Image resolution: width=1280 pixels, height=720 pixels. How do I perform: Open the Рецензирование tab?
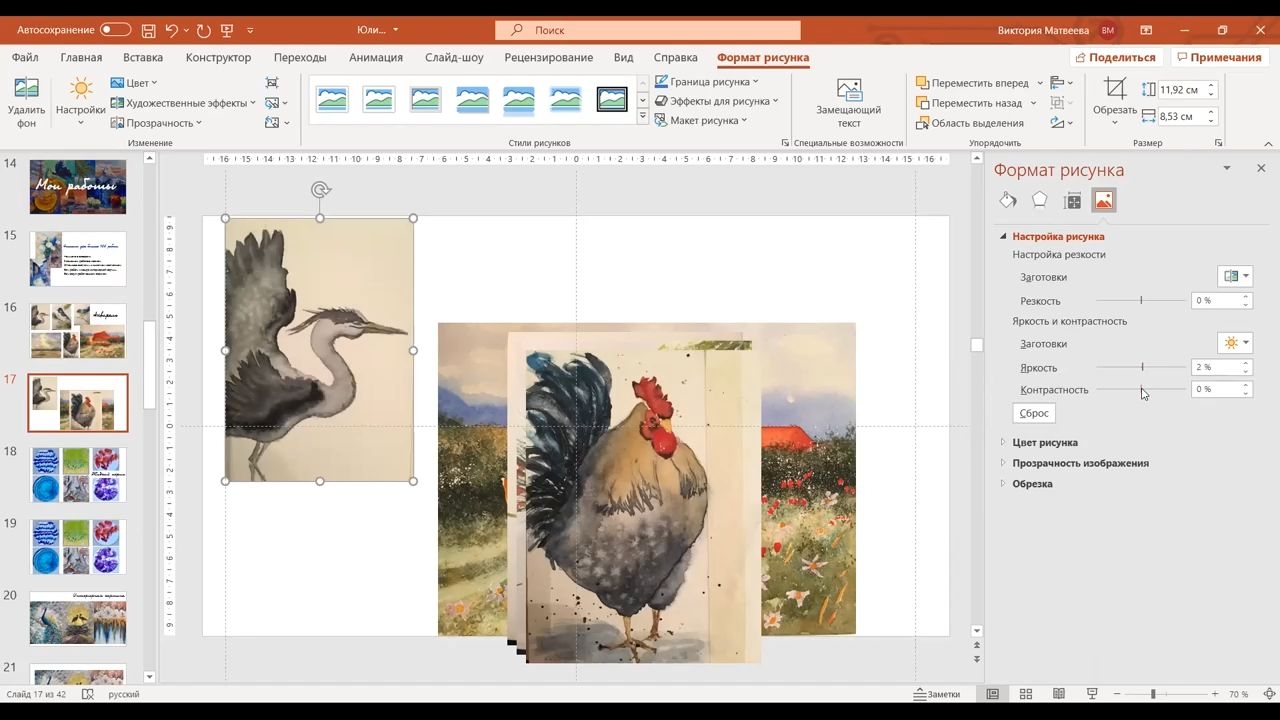(549, 57)
